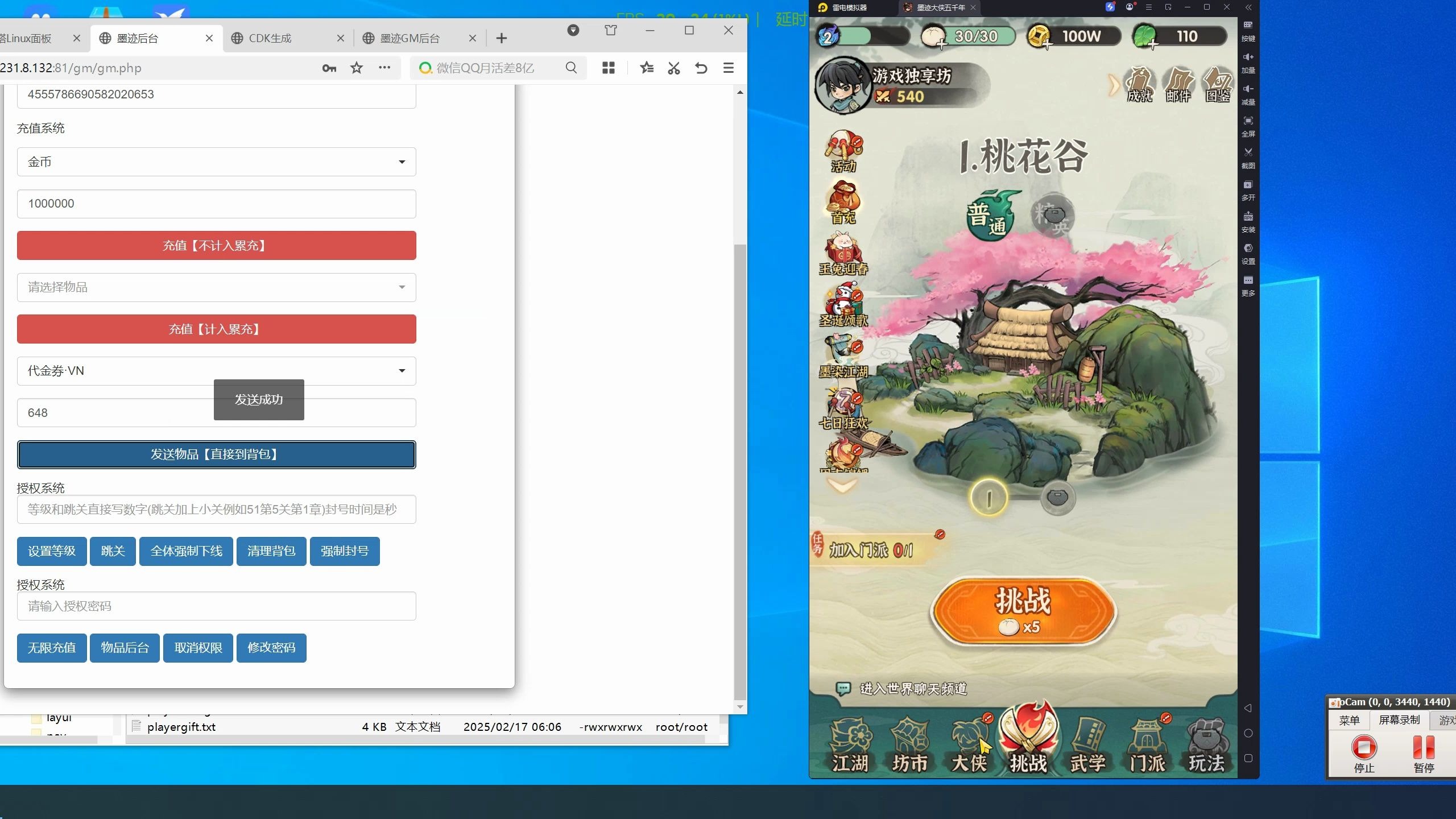Screen dimensions: 1456x819
Task: Switch to the 墨迹GM后台 browser tab
Action: (x=420, y=38)
